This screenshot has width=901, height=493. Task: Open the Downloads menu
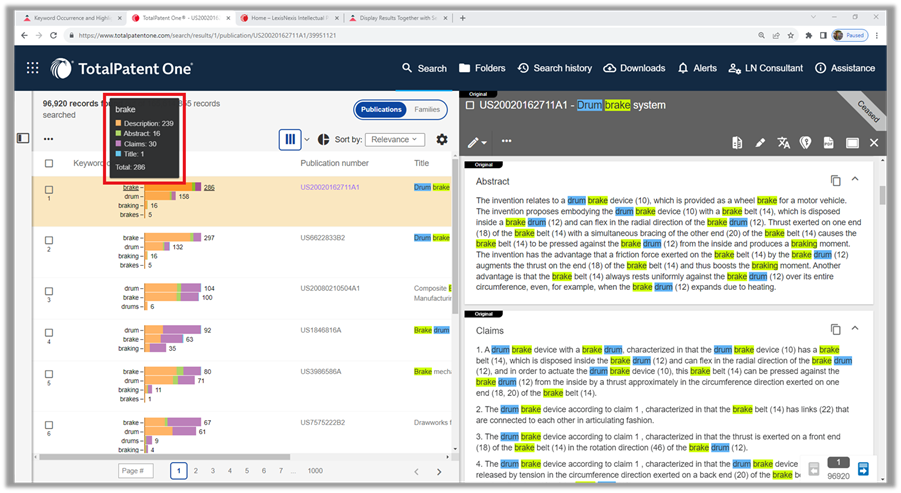[634, 68]
